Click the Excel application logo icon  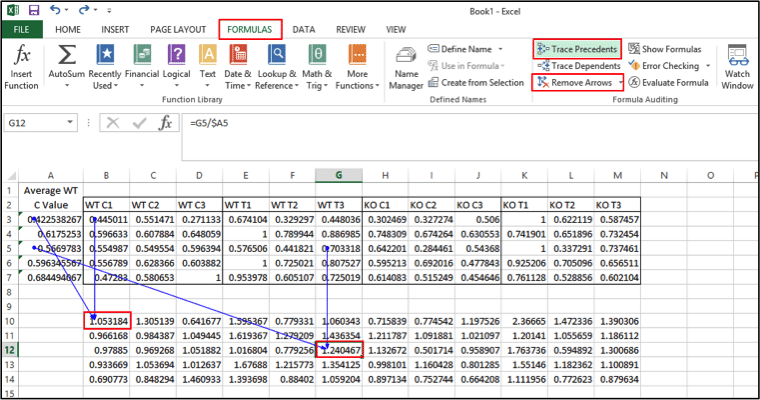[13, 10]
